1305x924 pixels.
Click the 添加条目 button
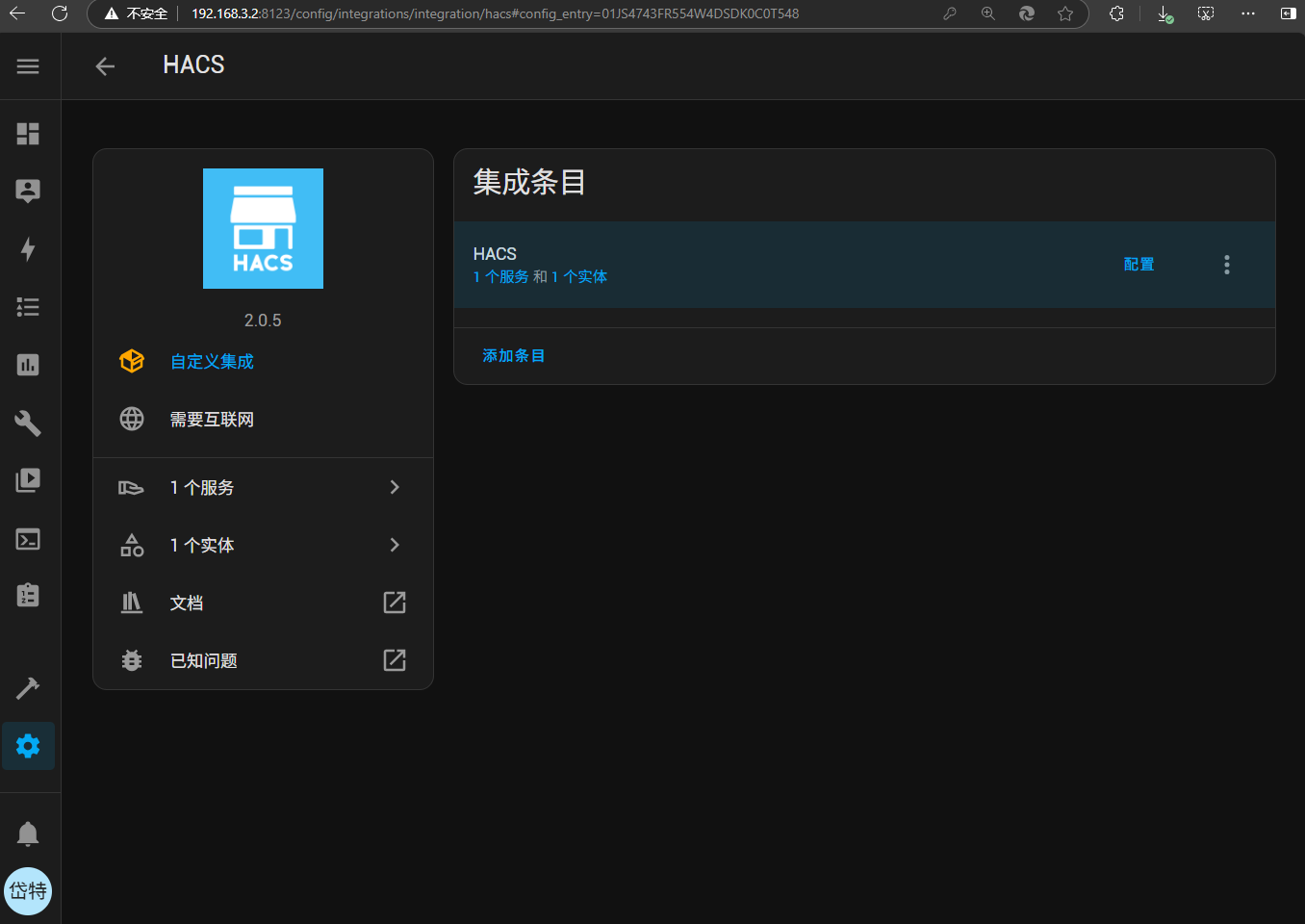(513, 356)
